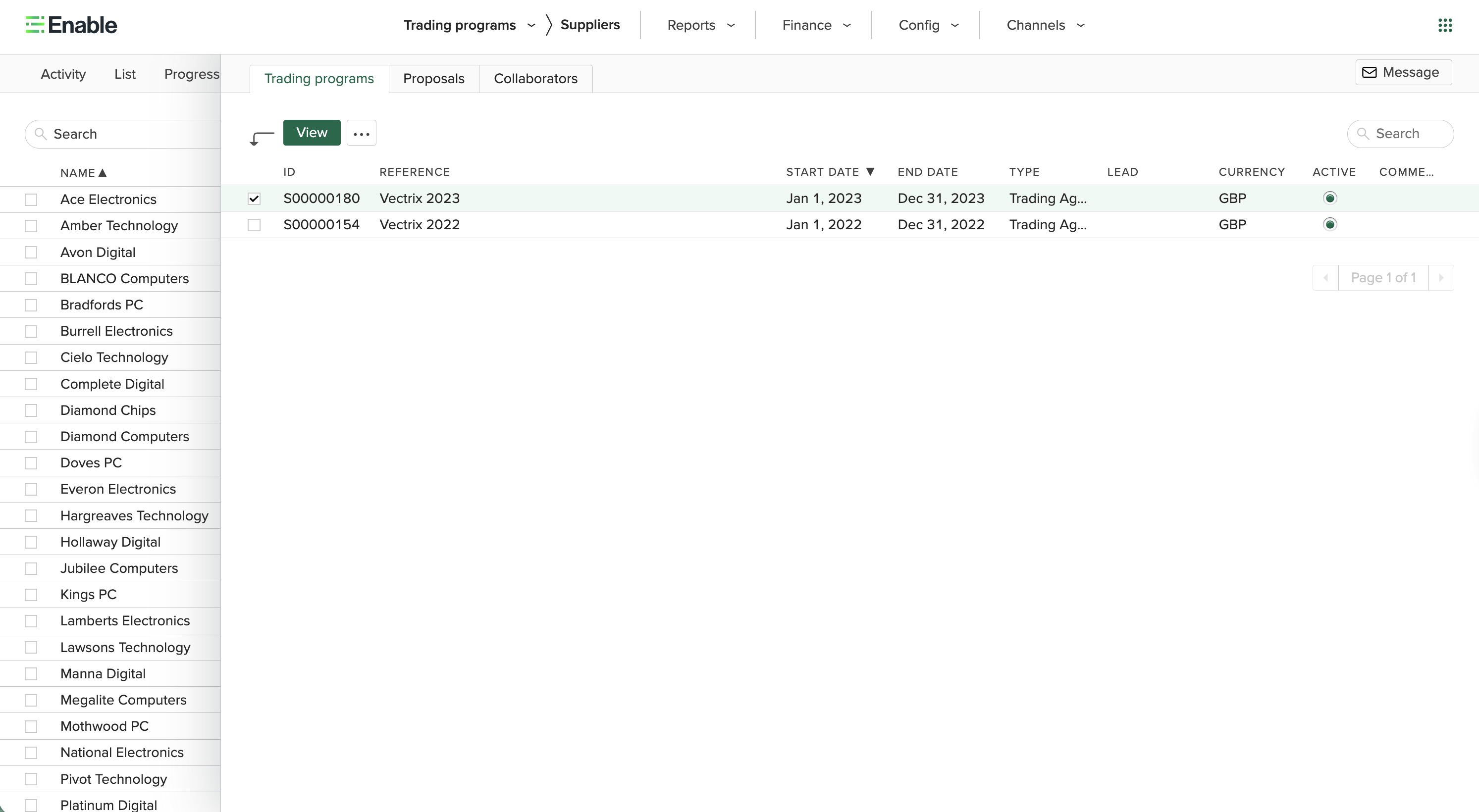Select supplier Lamberts Electronics
Image resolution: width=1479 pixels, height=812 pixels.
pyautogui.click(x=125, y=621)
